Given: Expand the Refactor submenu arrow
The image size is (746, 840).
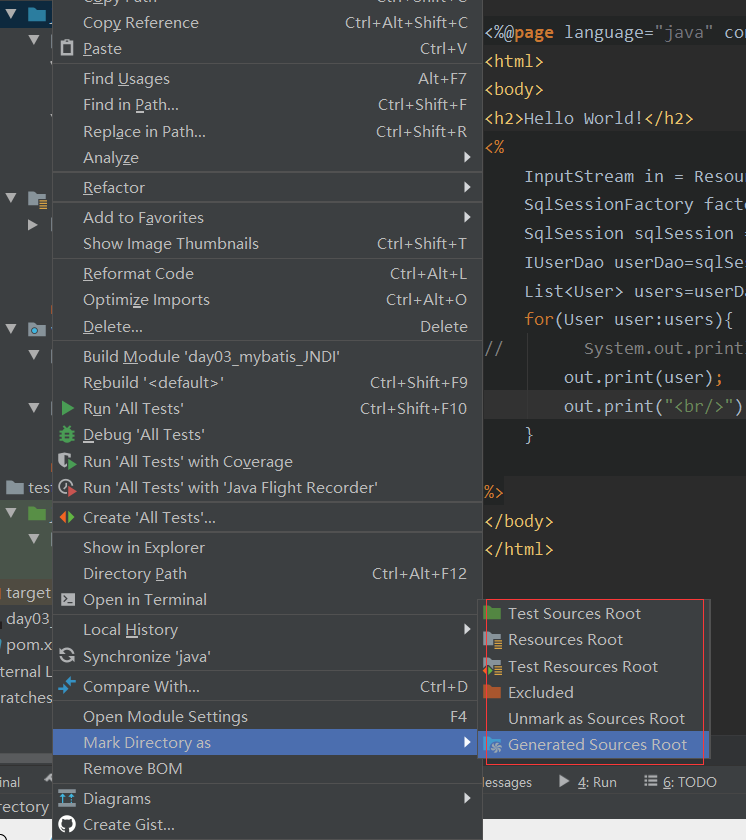Looking at the screenshot, I should coord(467,188).
